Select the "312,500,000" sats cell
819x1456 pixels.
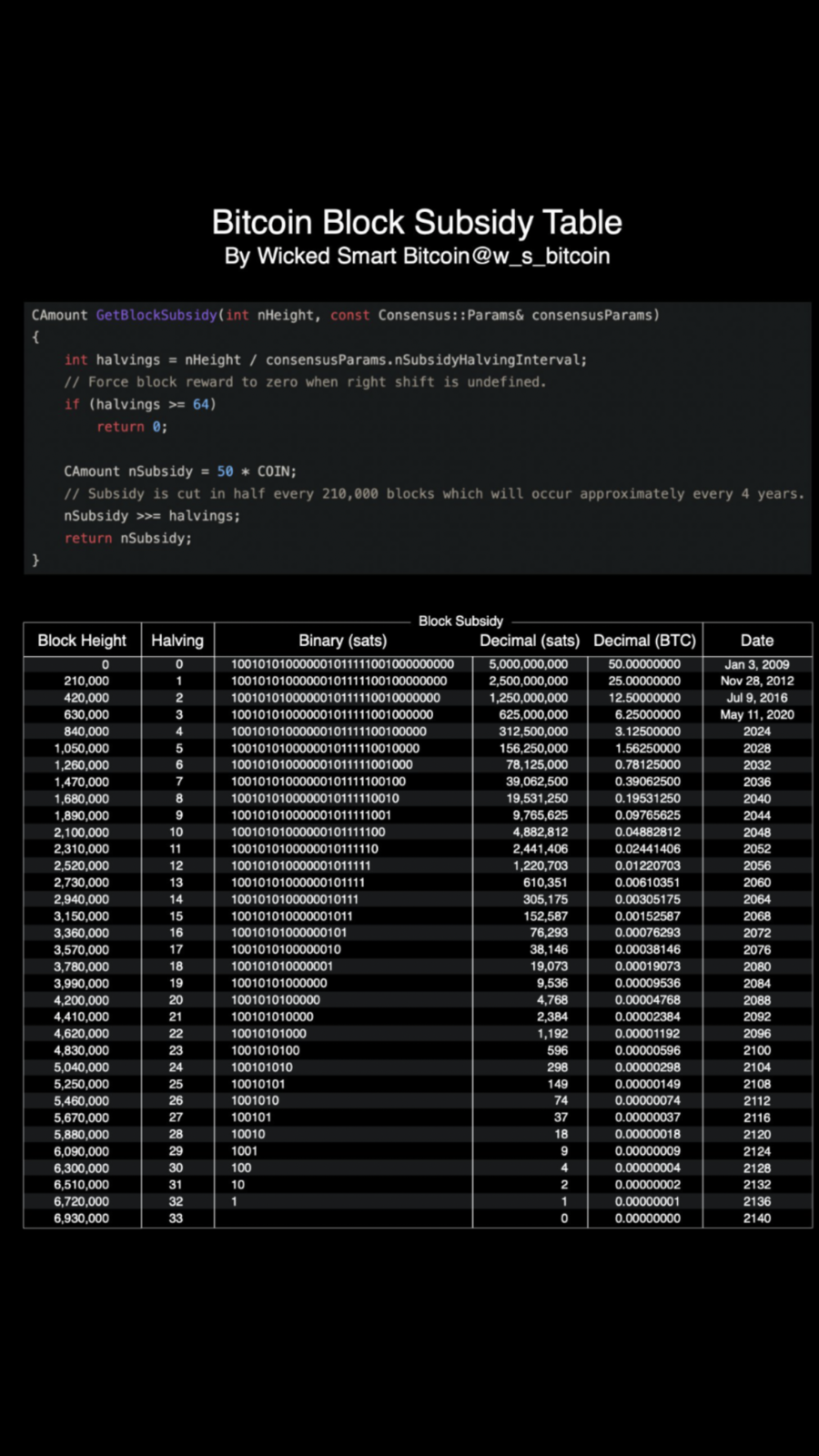533,732
